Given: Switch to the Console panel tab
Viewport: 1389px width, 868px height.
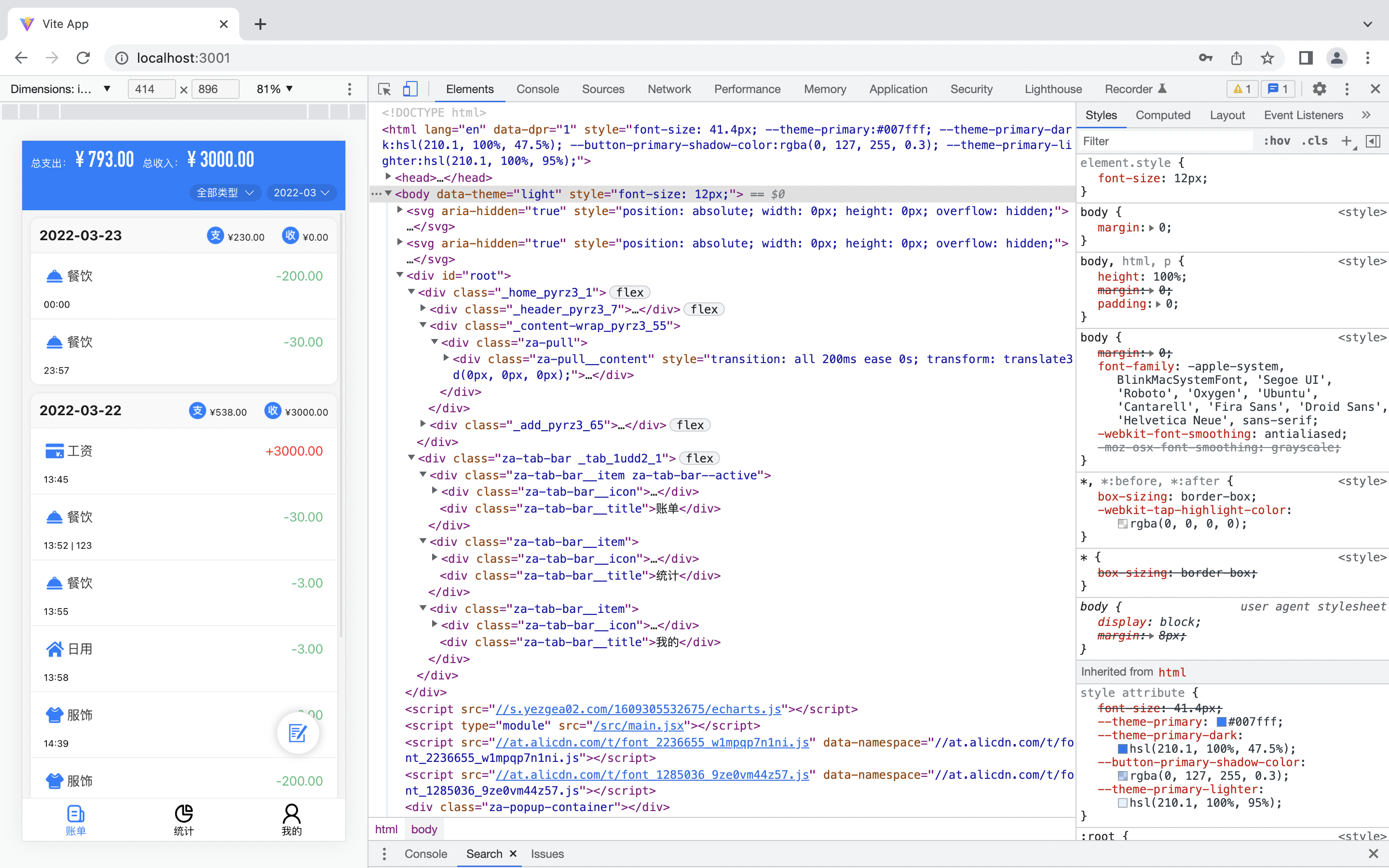Looking at the screenshot, I should point(537,89).
